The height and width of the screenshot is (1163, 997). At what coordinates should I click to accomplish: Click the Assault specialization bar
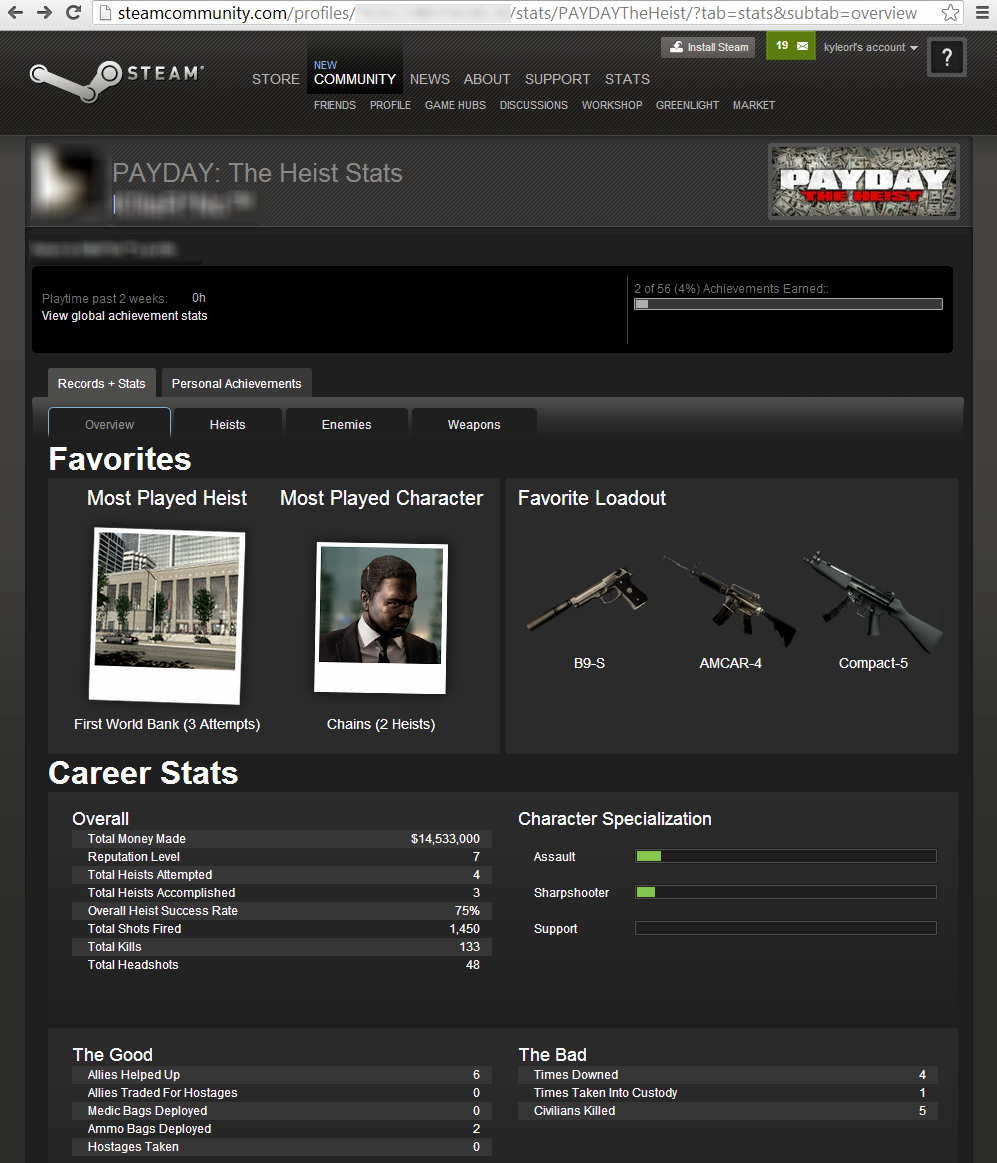point(786,856)
